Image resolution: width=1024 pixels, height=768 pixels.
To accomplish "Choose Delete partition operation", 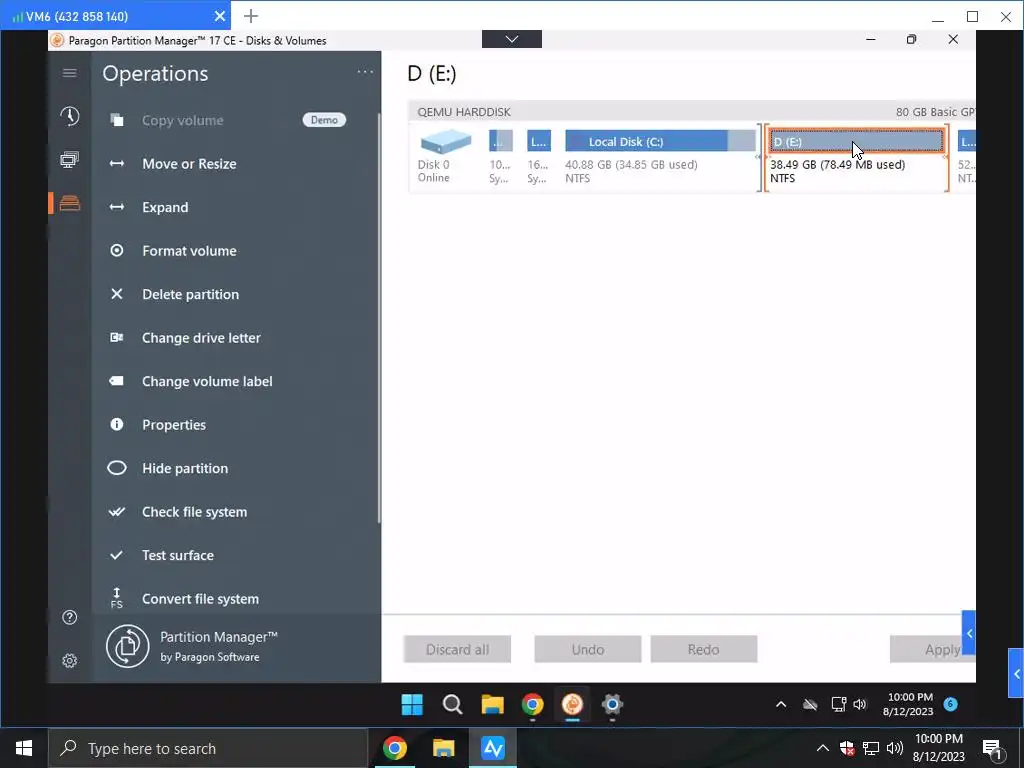I will pos(191,295).
